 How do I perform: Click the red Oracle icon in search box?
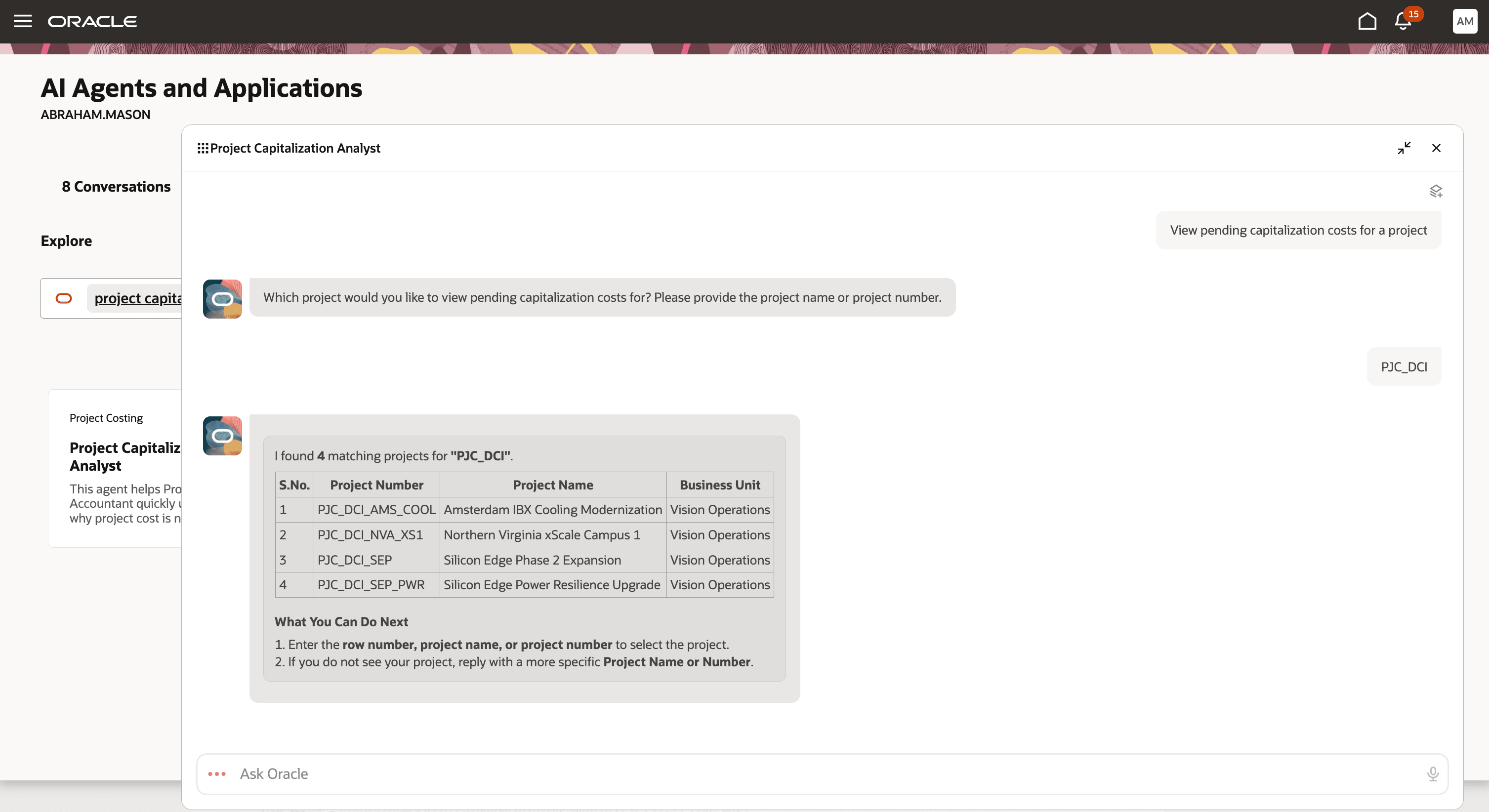click(64, 298)
